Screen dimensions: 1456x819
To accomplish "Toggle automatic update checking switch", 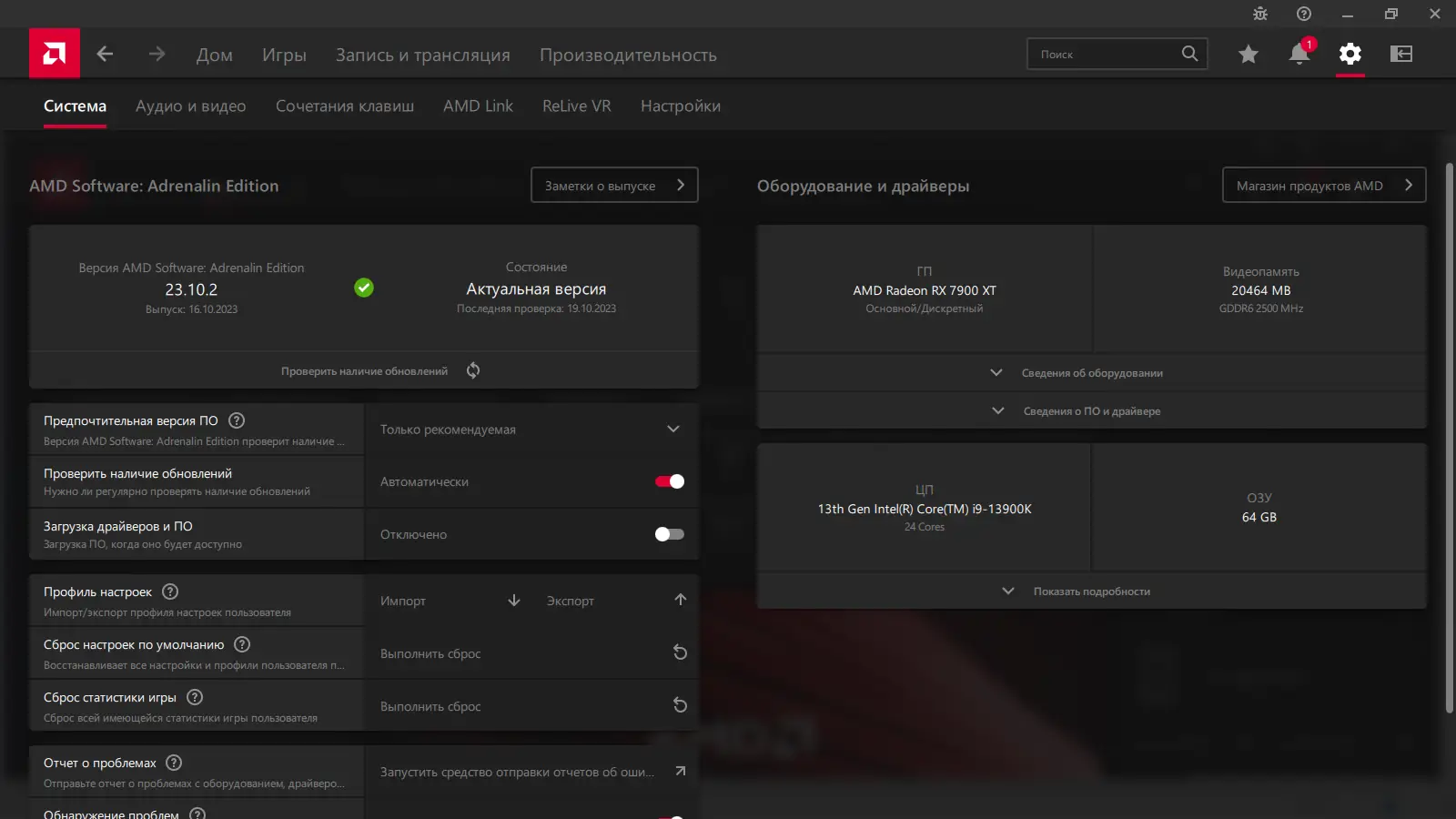I will [670, 481].
